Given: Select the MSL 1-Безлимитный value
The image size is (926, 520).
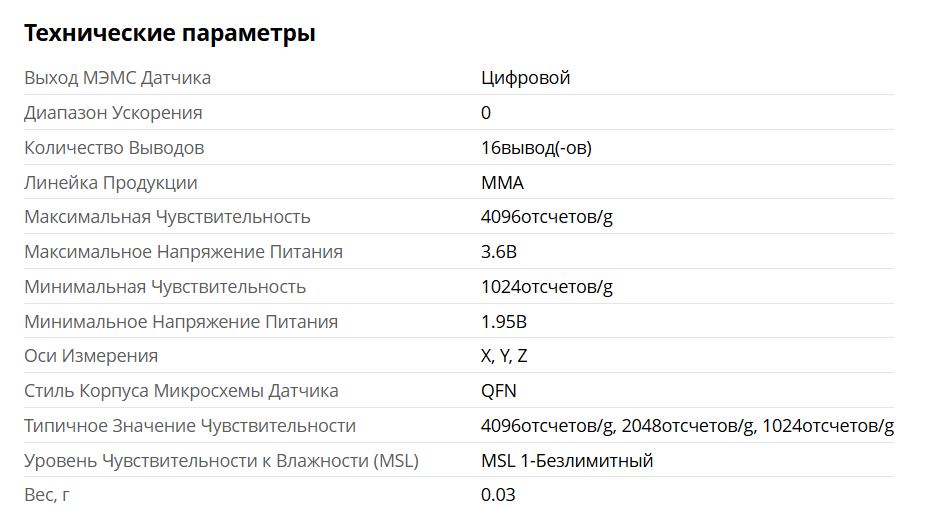Looking at the screenshot, I should click(567, 460).
